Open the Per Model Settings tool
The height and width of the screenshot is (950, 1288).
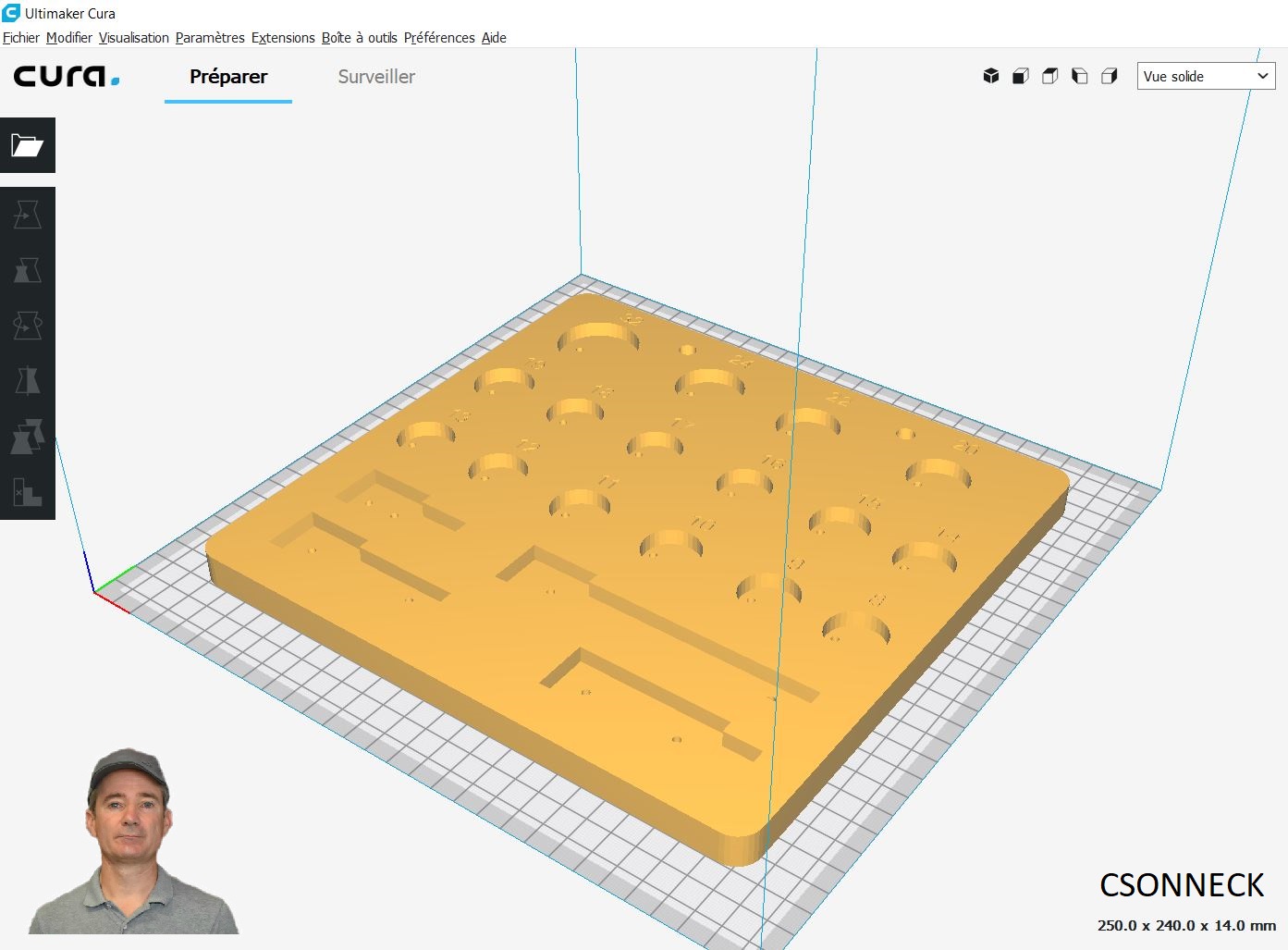coord(28,437)
